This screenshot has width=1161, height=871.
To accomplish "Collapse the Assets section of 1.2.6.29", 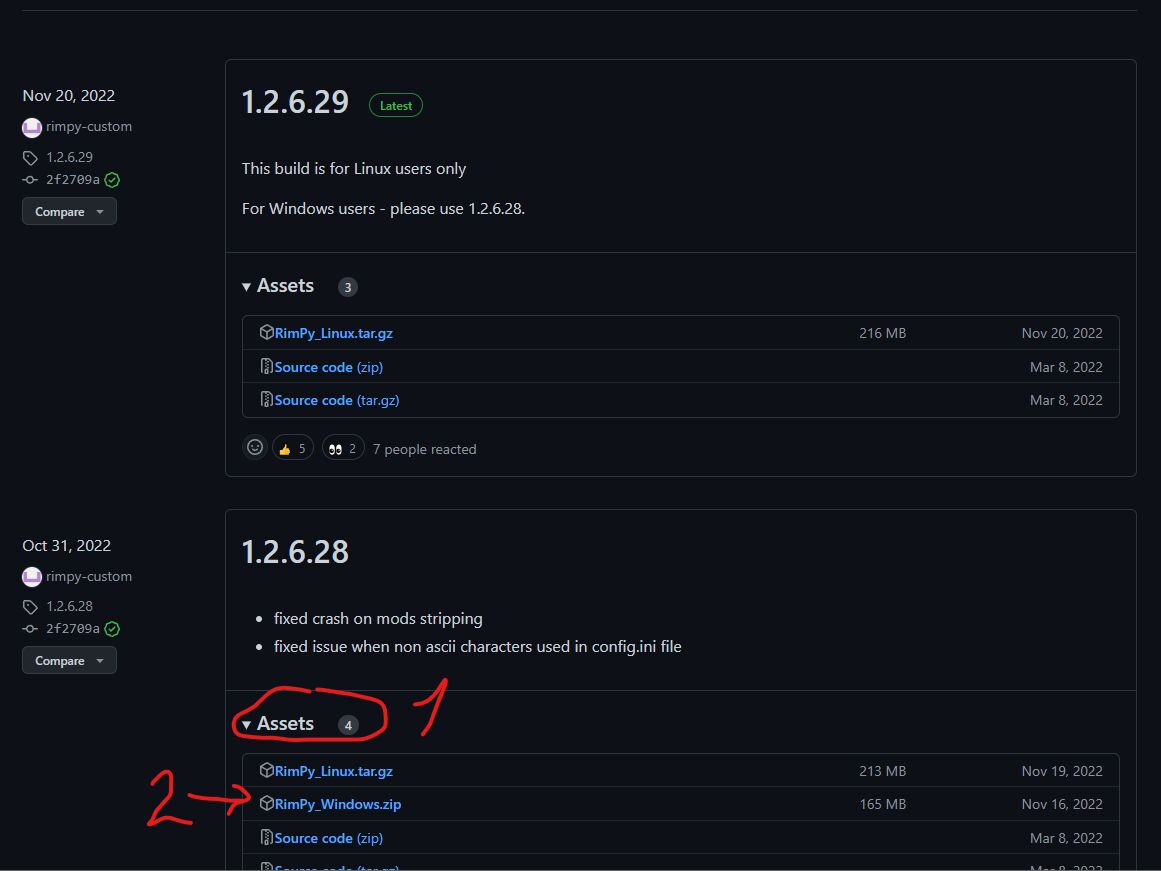I will pos(278,286).
